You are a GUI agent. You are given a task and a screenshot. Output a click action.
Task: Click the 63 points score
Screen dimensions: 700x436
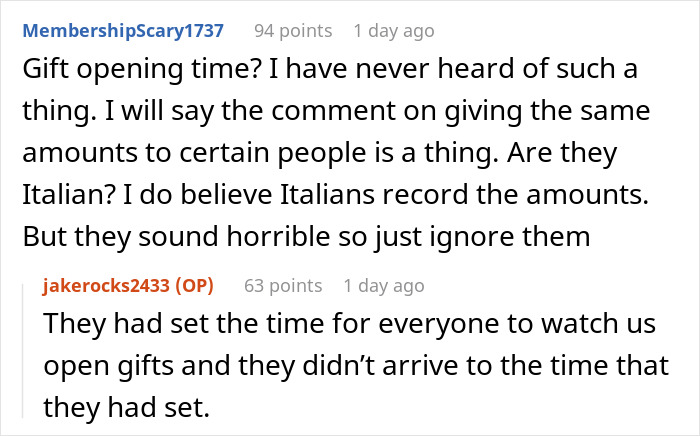[284, 286]
